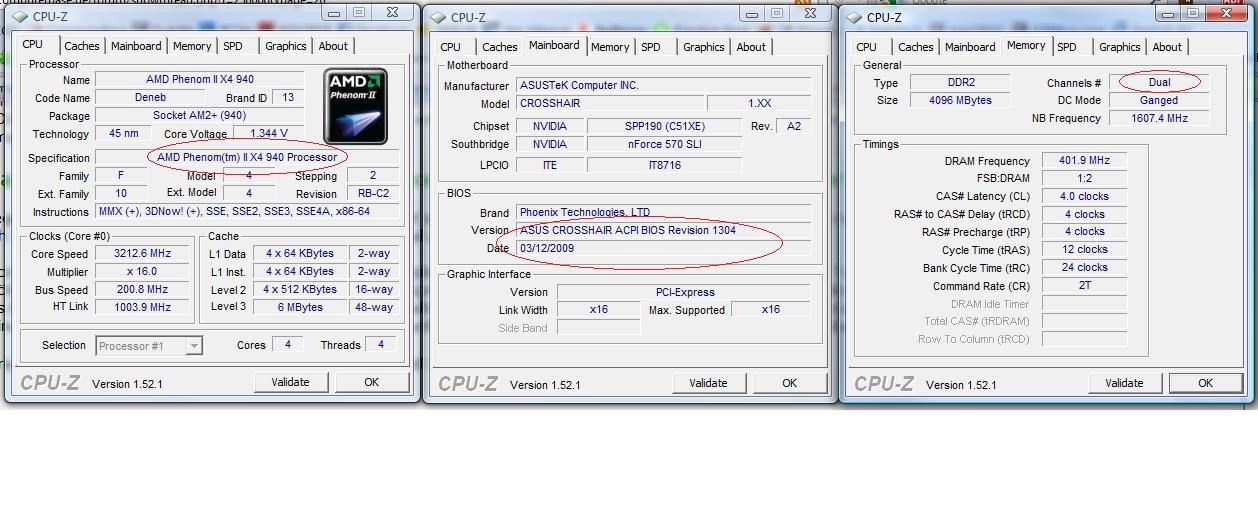Select Mainboard tab in middle window

(554, 45)
